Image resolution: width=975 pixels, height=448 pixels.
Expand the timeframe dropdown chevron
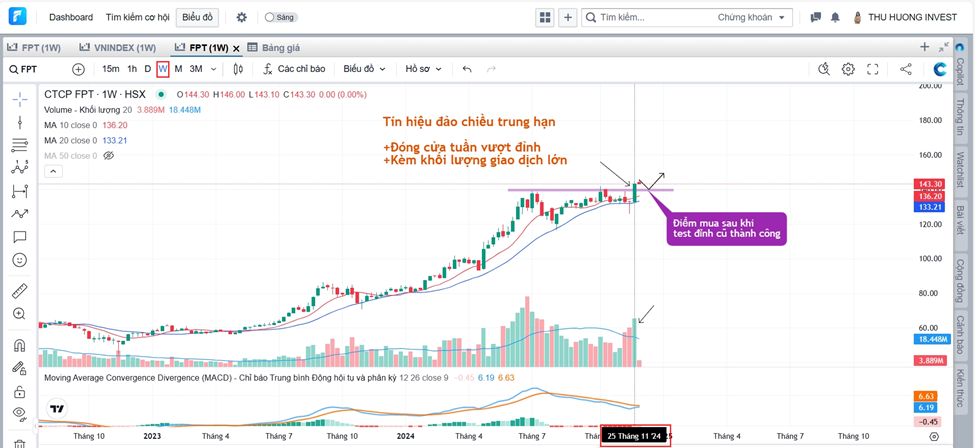coord(214,69)
